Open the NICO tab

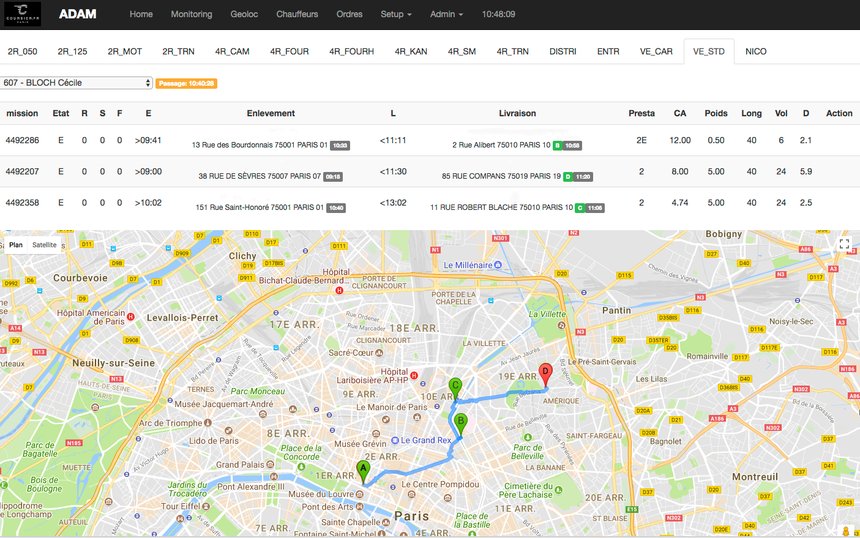(x=756, y=52)
